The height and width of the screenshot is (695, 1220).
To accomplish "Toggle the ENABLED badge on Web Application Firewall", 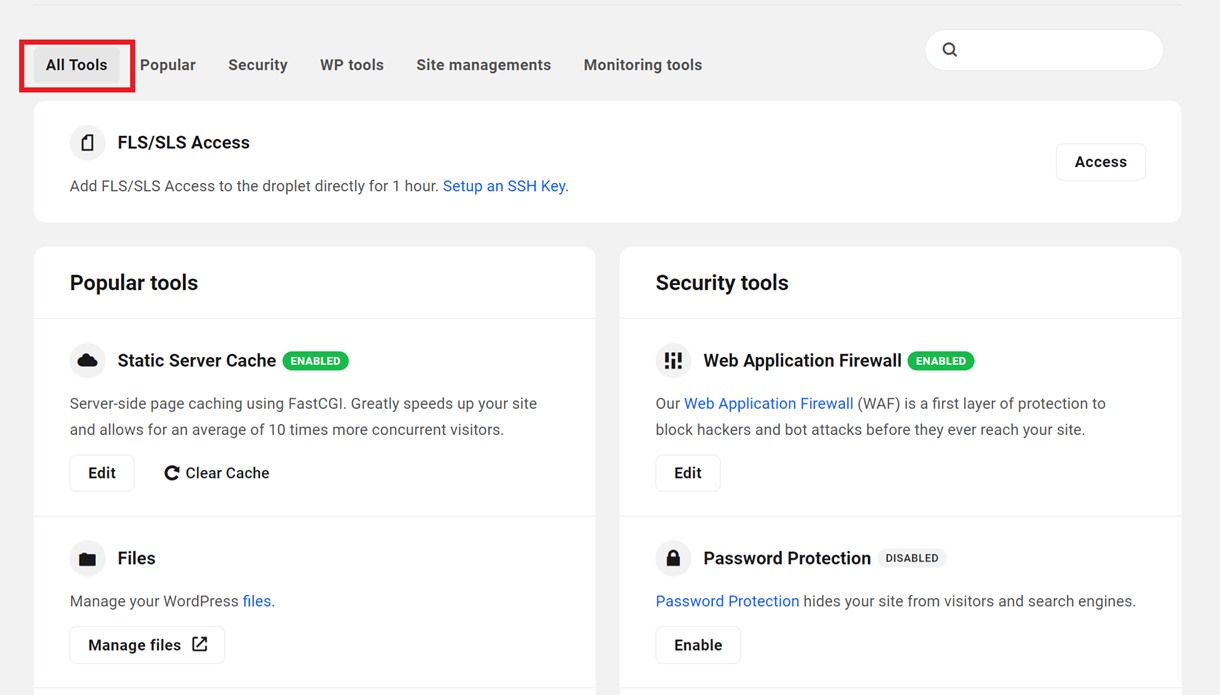I will point(941,361).
